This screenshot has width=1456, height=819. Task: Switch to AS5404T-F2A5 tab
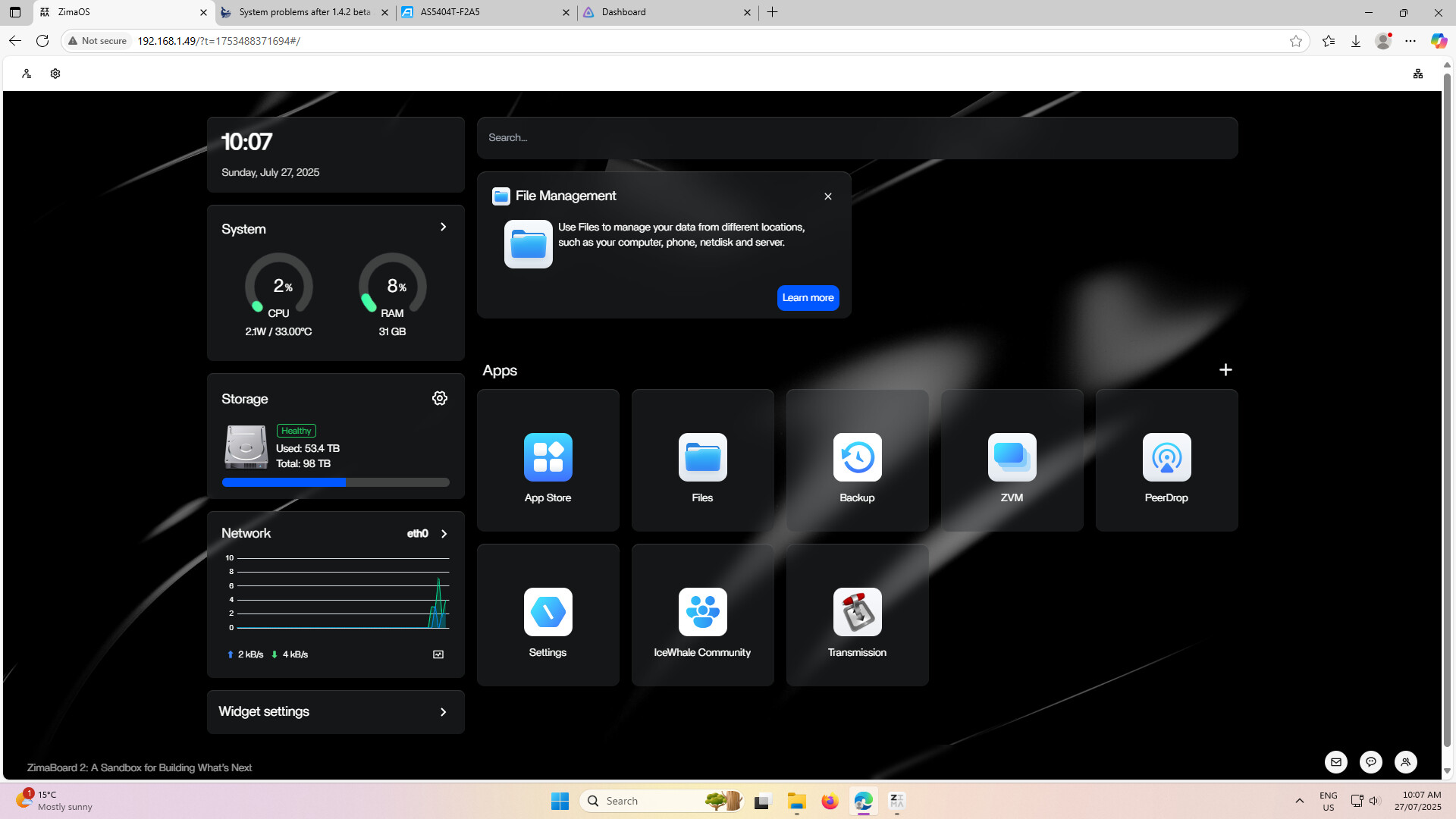485,12
